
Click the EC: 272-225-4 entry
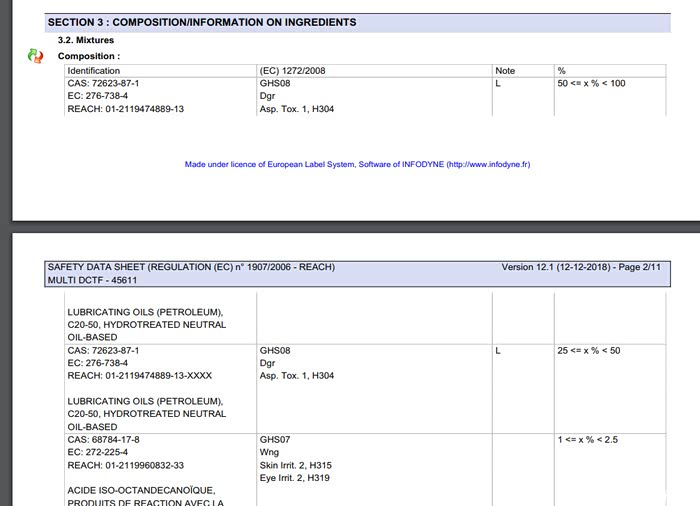[98, 452]
